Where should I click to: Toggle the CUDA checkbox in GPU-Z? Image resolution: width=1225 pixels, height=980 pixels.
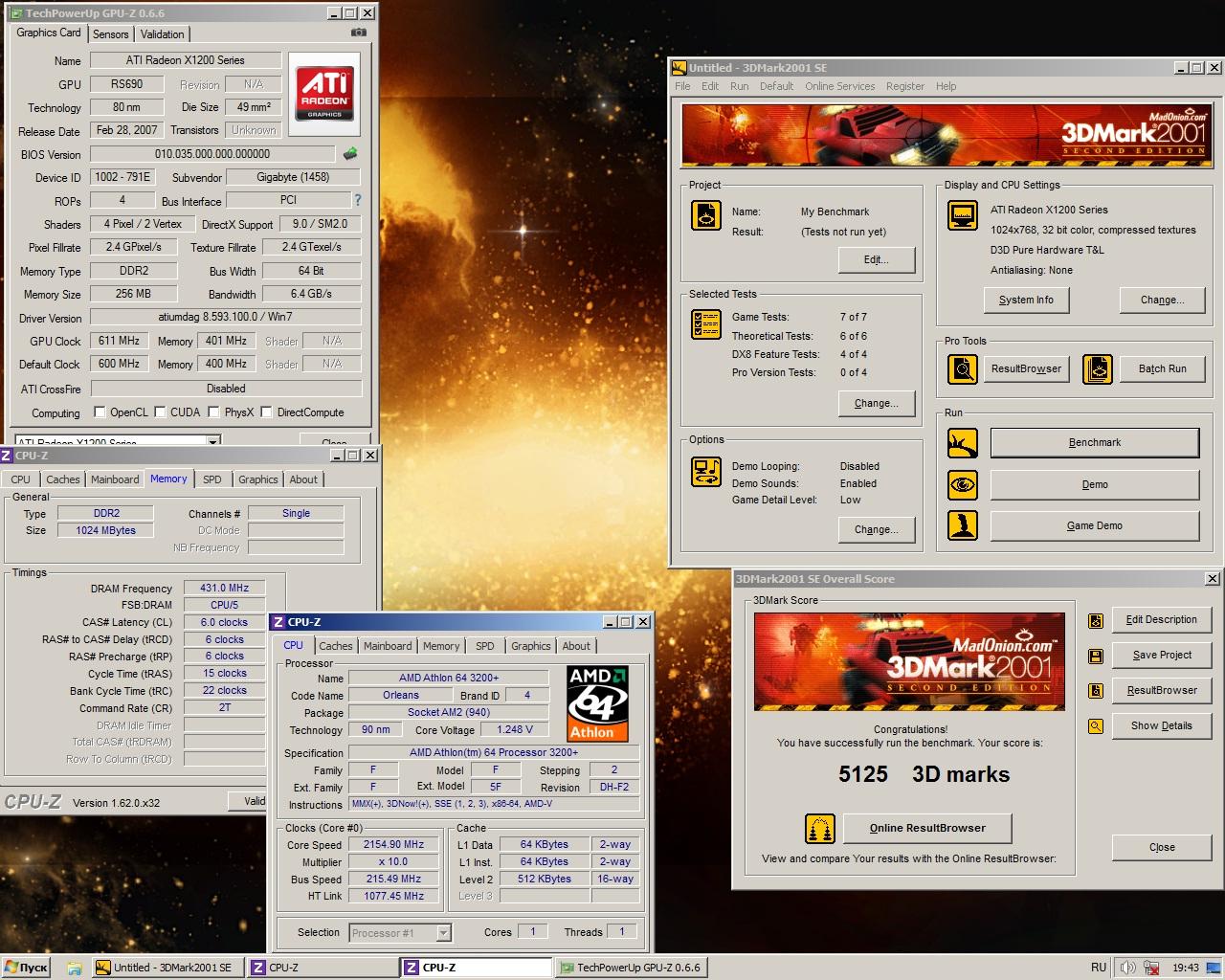(x=160, y=412)
